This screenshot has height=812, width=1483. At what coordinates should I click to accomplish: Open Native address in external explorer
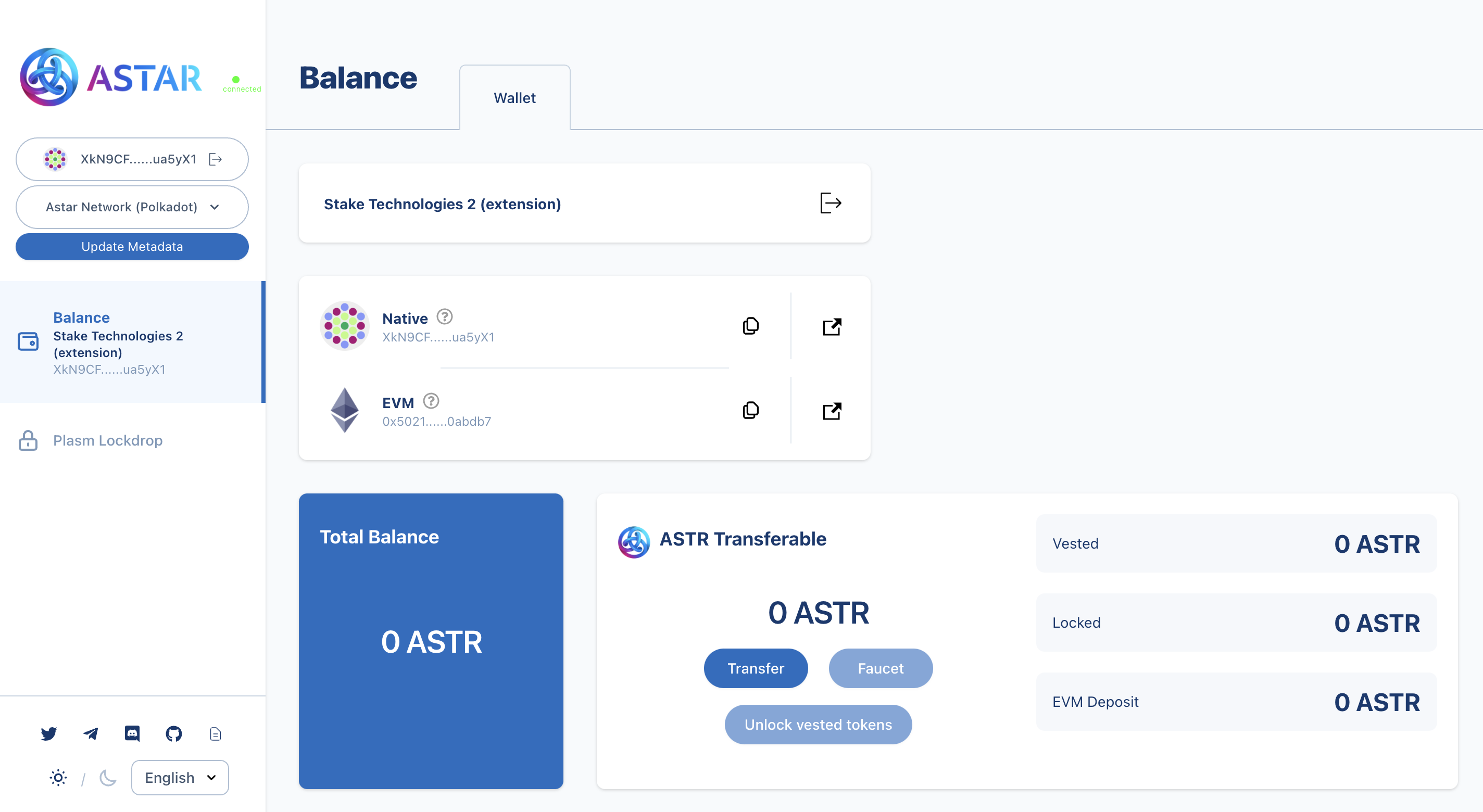[x=831, y=327]
